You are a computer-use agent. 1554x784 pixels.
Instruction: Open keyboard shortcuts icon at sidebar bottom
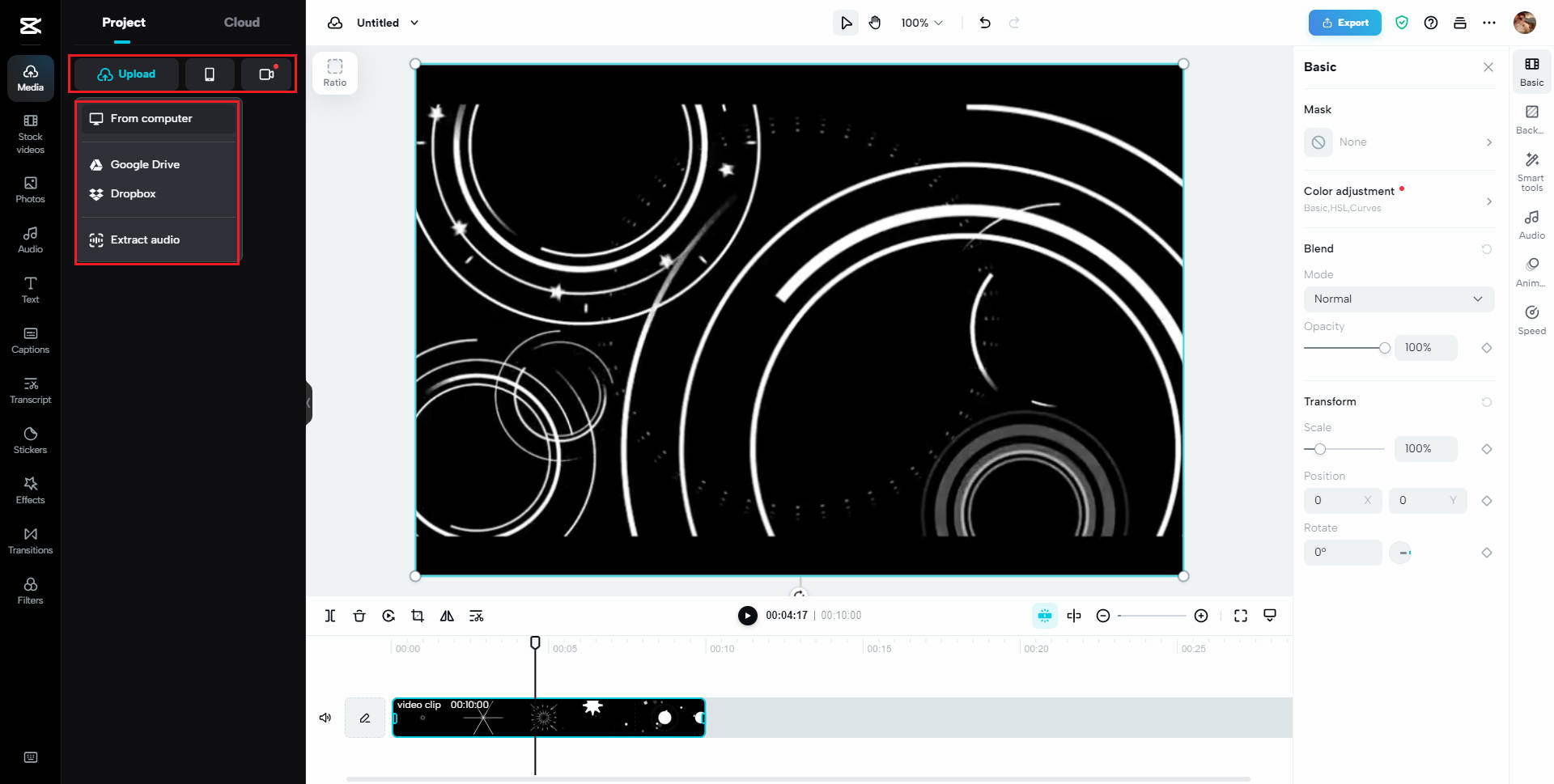pyautogui.click(x=31, y=757)
